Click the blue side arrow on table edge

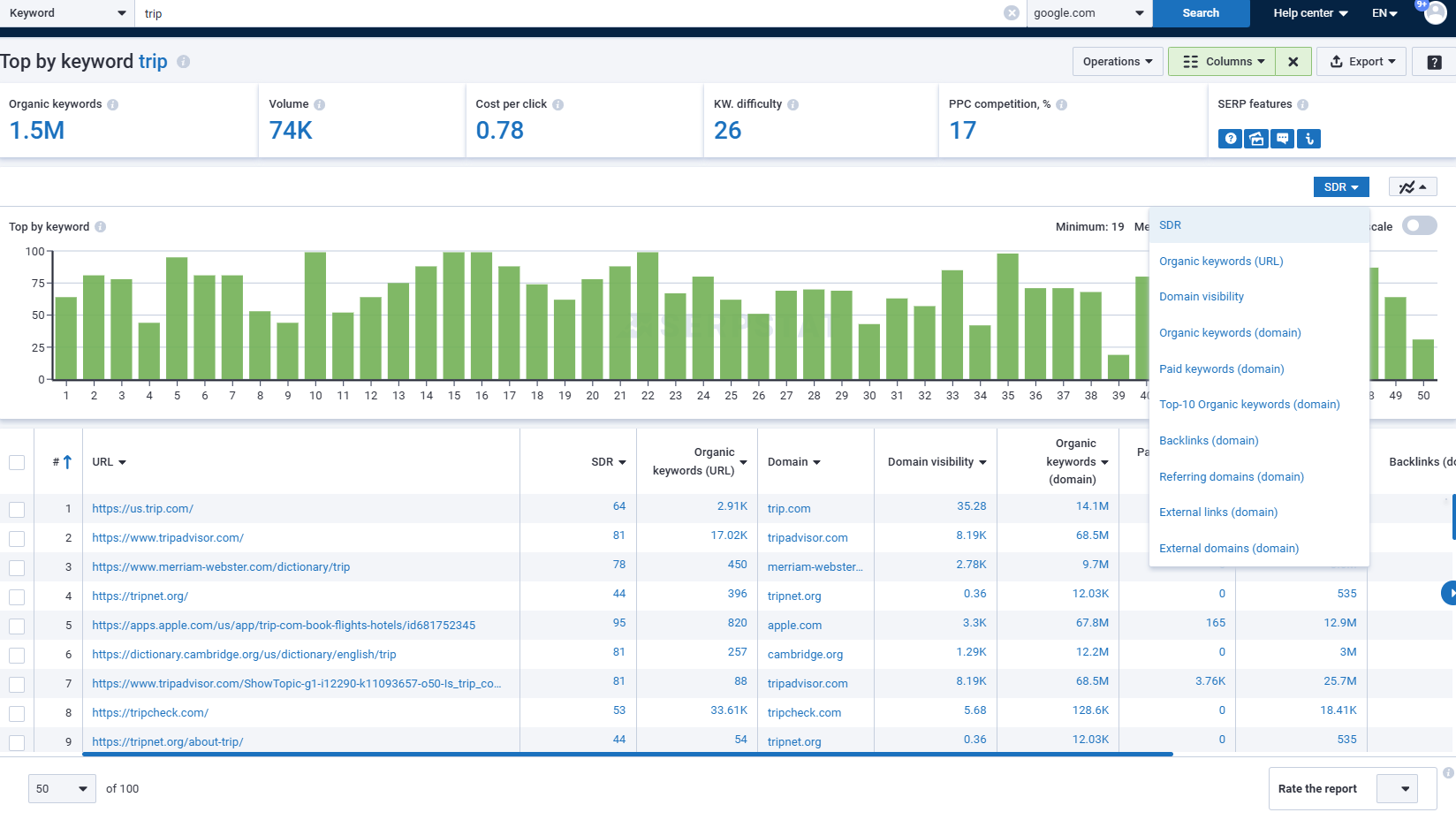[1449, 593]
